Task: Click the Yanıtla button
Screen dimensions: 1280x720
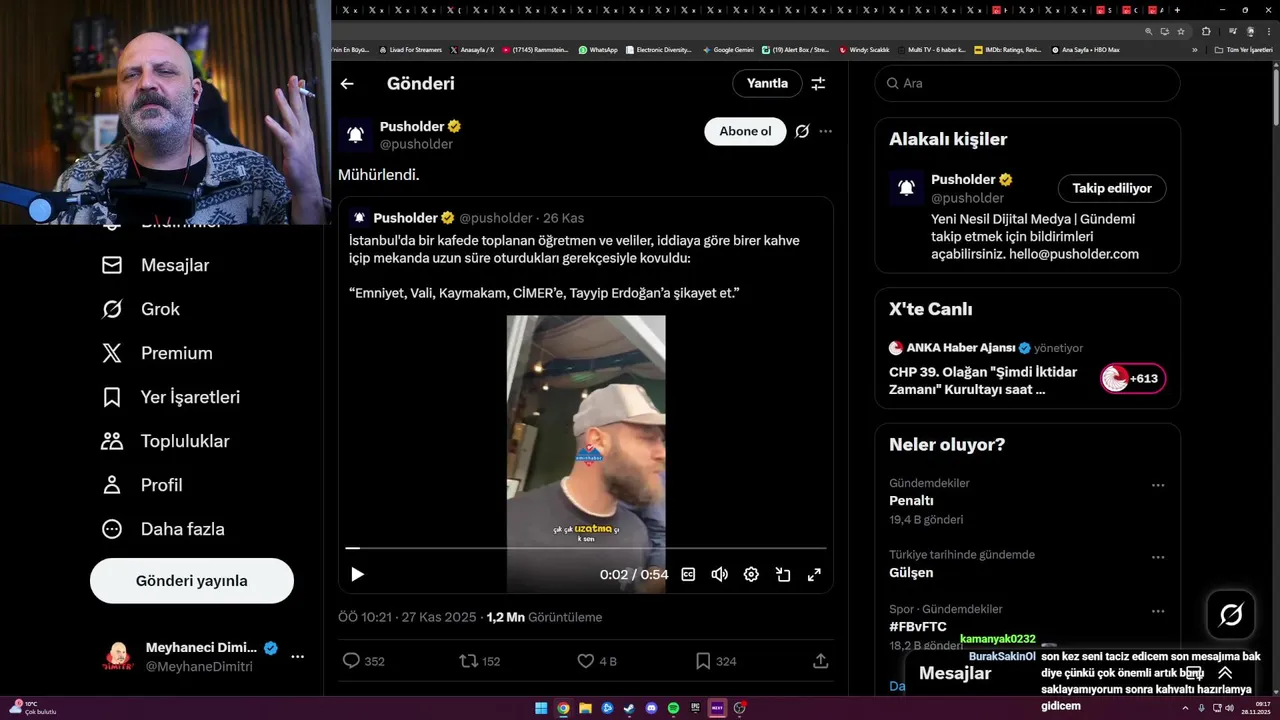Action: [x=767, y=83]
